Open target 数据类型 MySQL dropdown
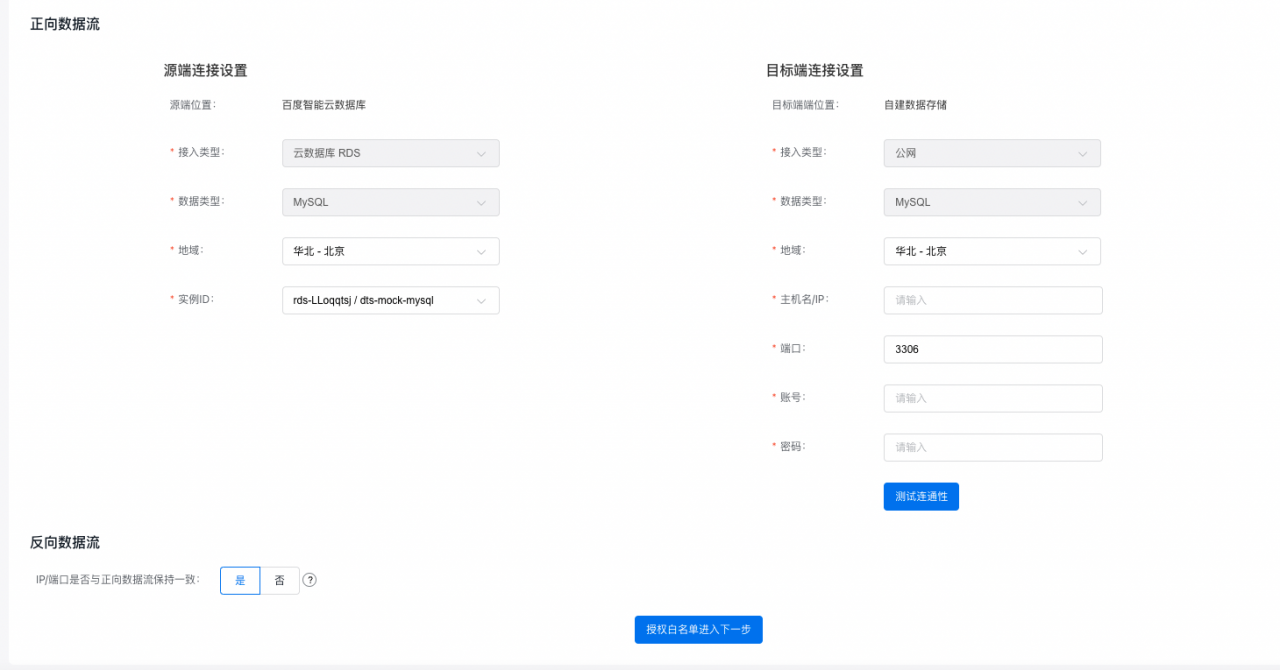Viewport: 1280px width, 670px height. (x=991, y=202)
